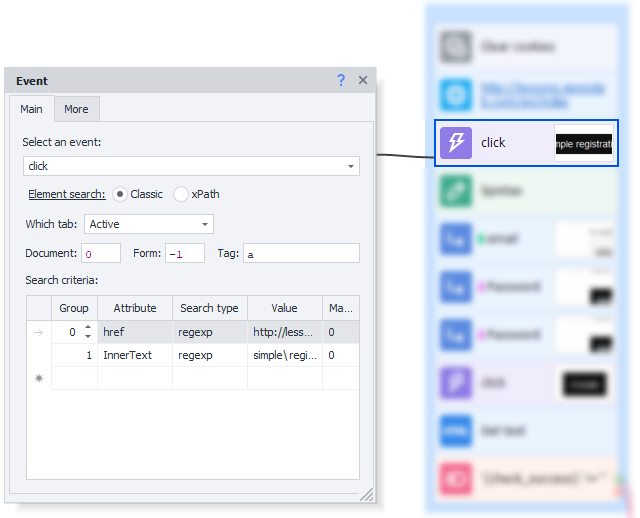640x518 pixels.
Task: Click the Get text action icon
Action: 456,431
